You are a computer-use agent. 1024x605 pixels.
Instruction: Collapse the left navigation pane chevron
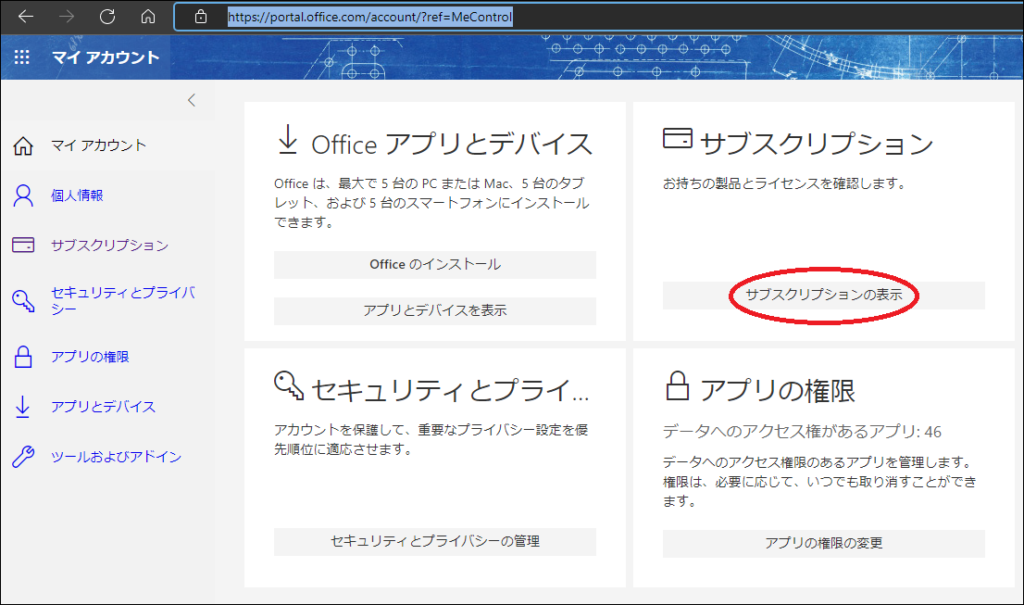point(191,100)
